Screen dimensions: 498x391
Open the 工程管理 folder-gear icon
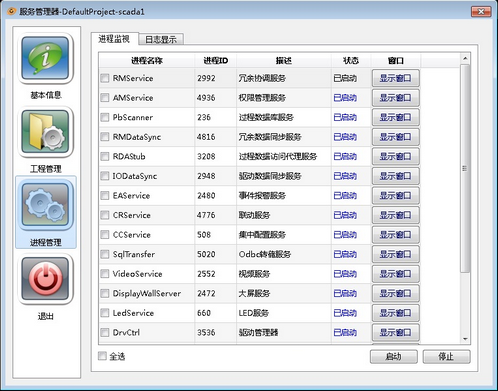click(x=45, y=132)
